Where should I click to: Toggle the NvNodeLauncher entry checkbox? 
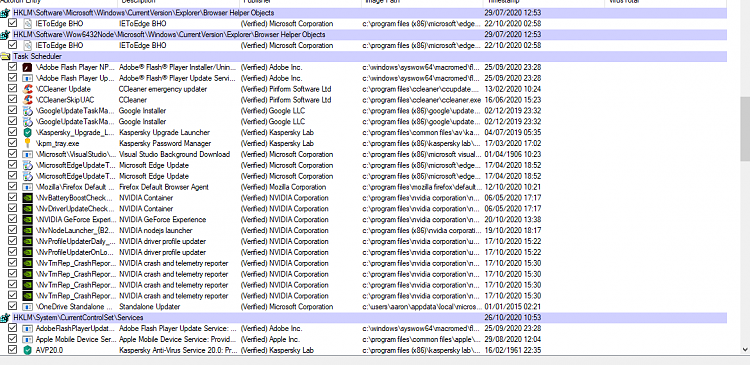[13, 231]
